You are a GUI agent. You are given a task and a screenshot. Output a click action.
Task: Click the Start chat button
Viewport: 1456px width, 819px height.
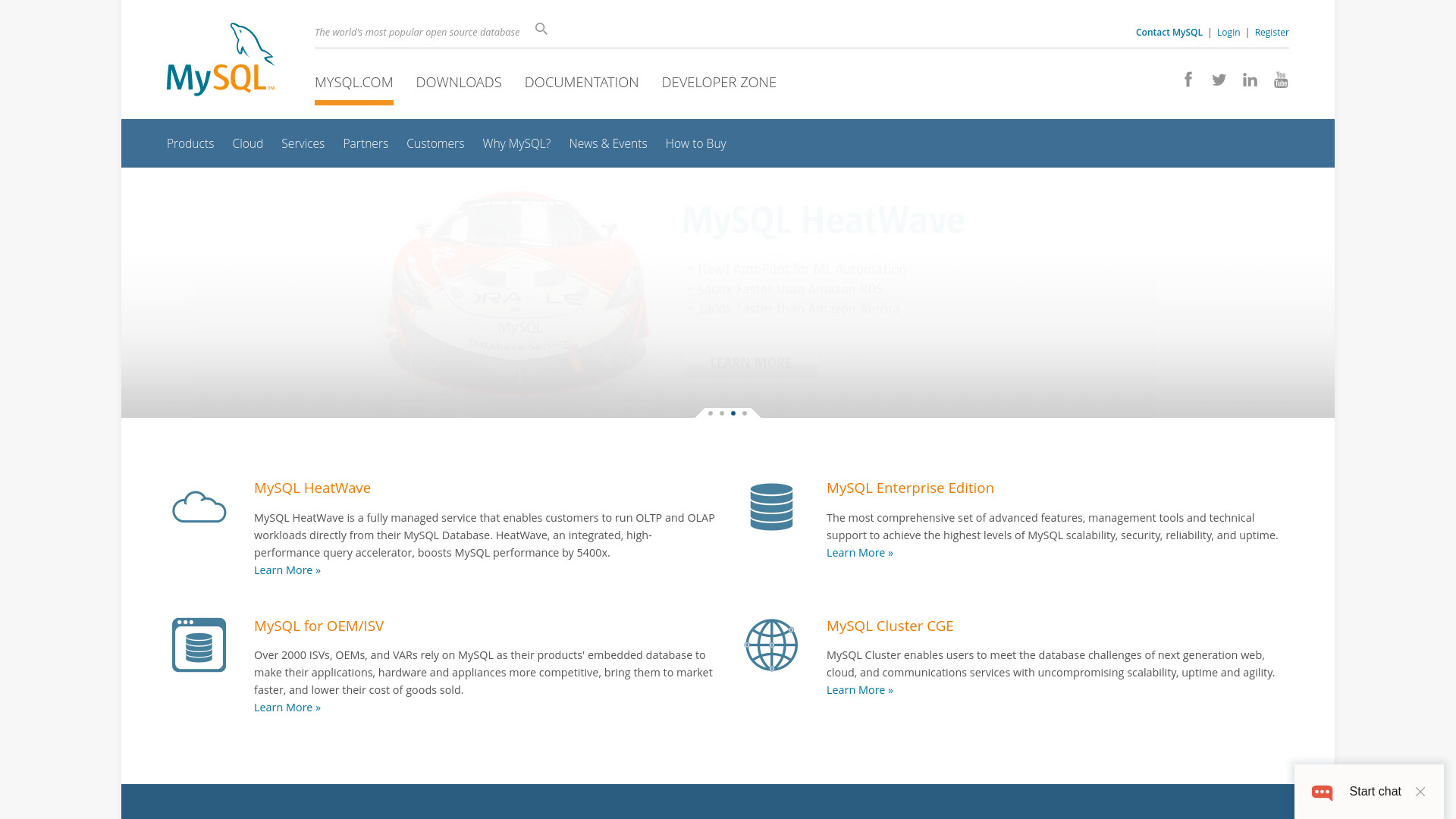click(1375, 792)
